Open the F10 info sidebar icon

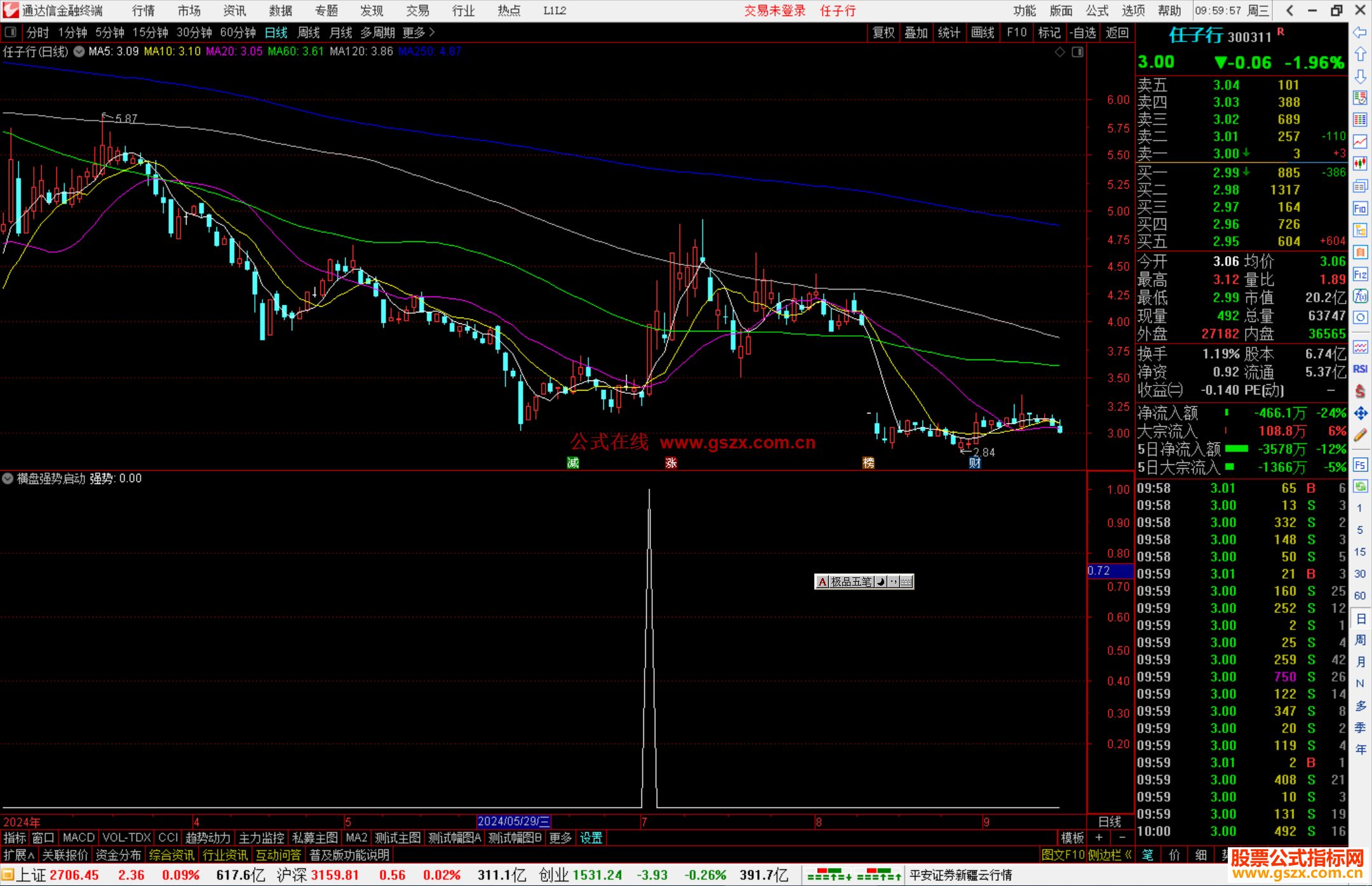(1360, 208)
